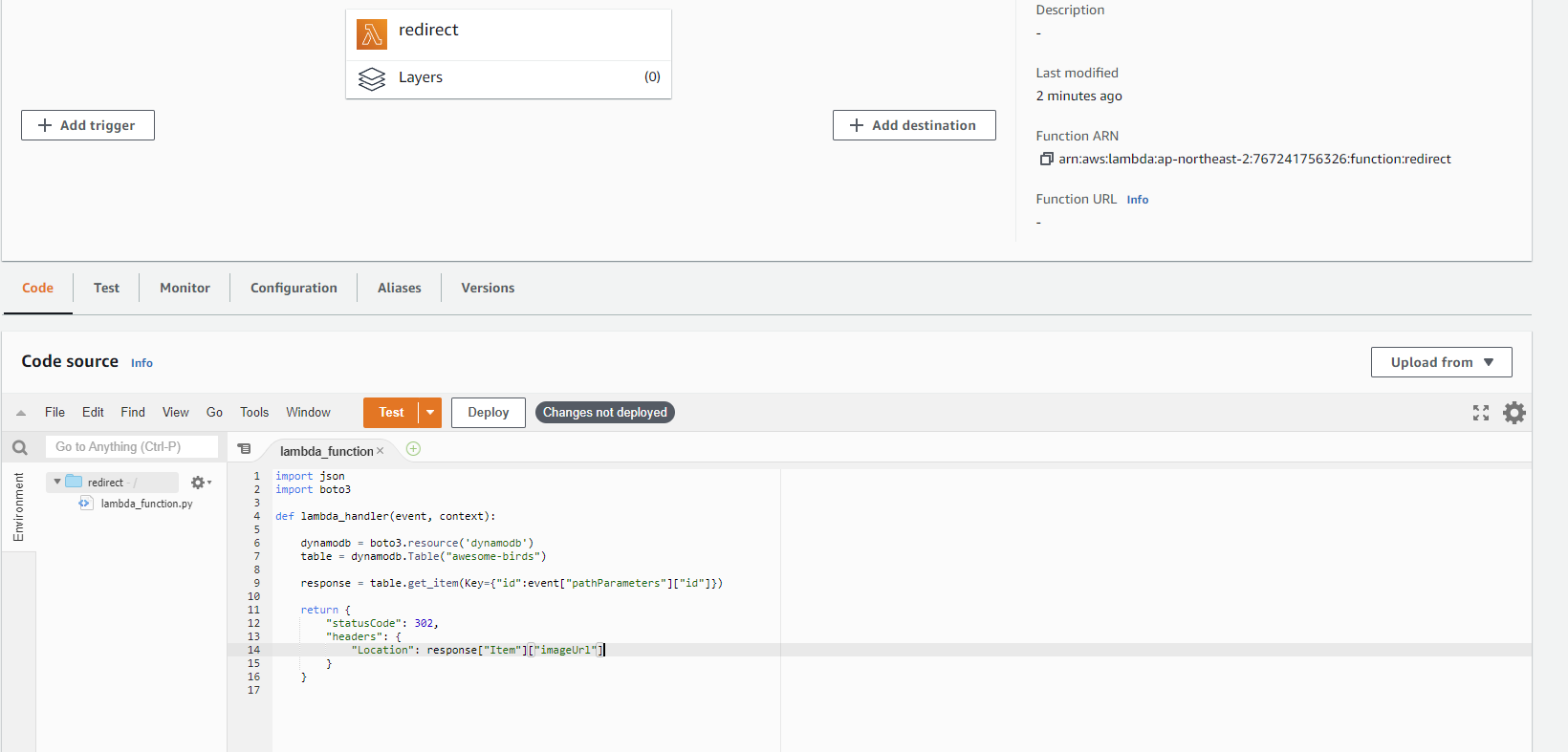The width and height of the screenshot is (1568, 752).
Task: Select the redirect folder name in tree
Action: 105,483
